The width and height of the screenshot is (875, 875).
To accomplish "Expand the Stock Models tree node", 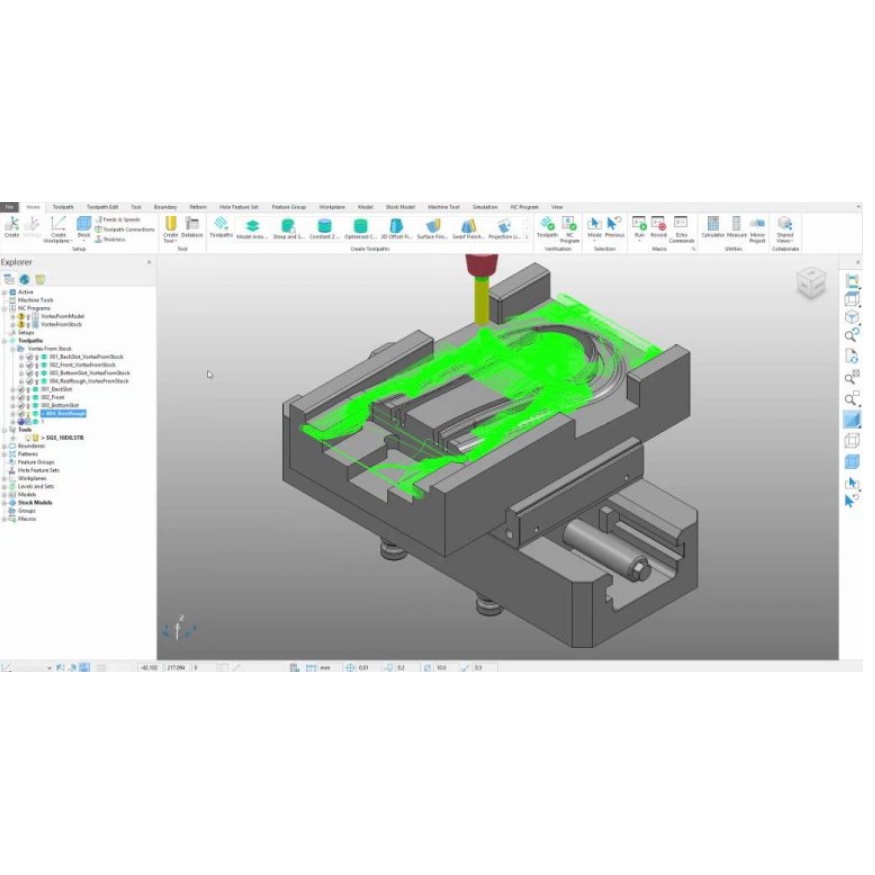I will click(x=5, y=502).
